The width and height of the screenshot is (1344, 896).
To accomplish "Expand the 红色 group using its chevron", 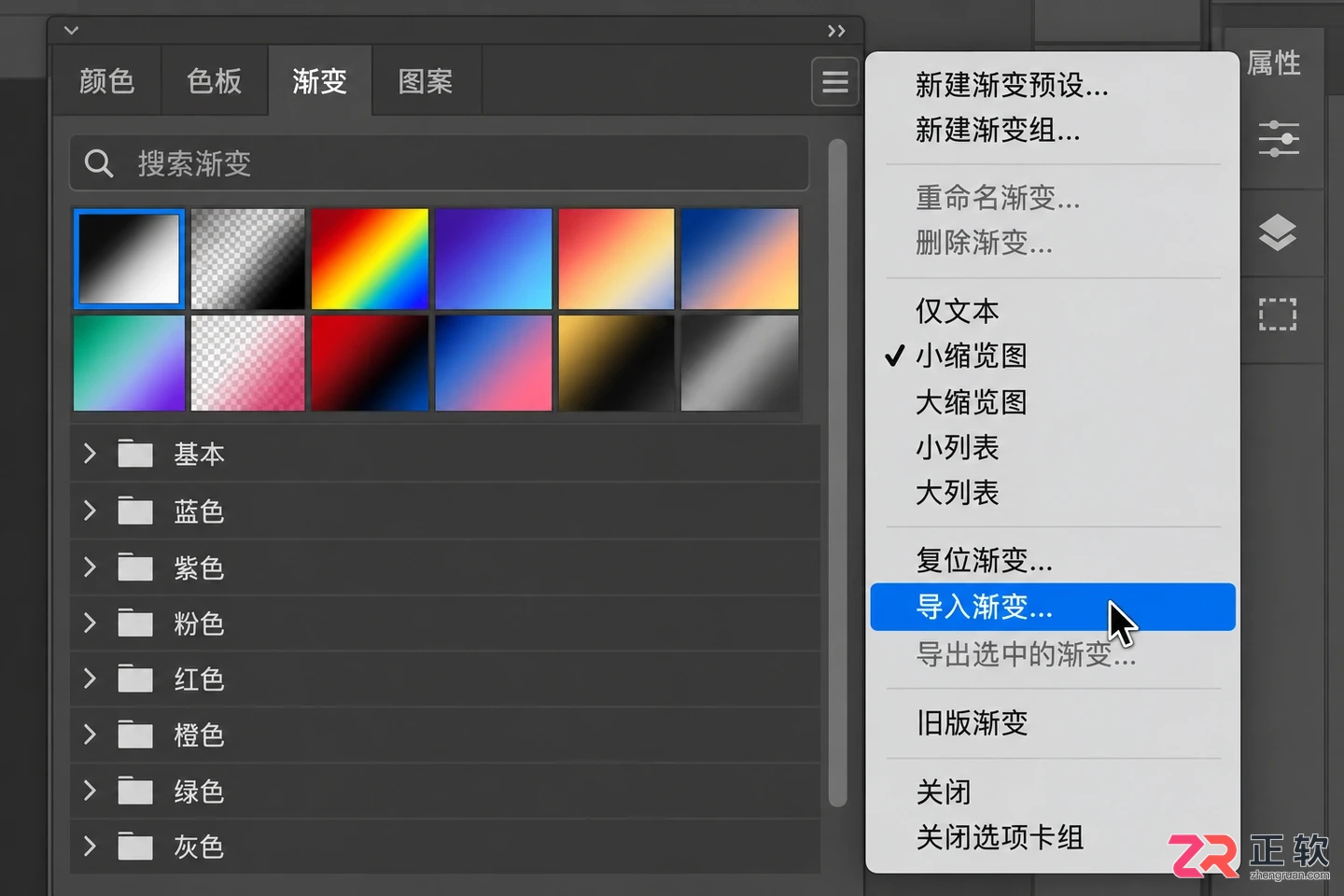I will coord(90,679).
